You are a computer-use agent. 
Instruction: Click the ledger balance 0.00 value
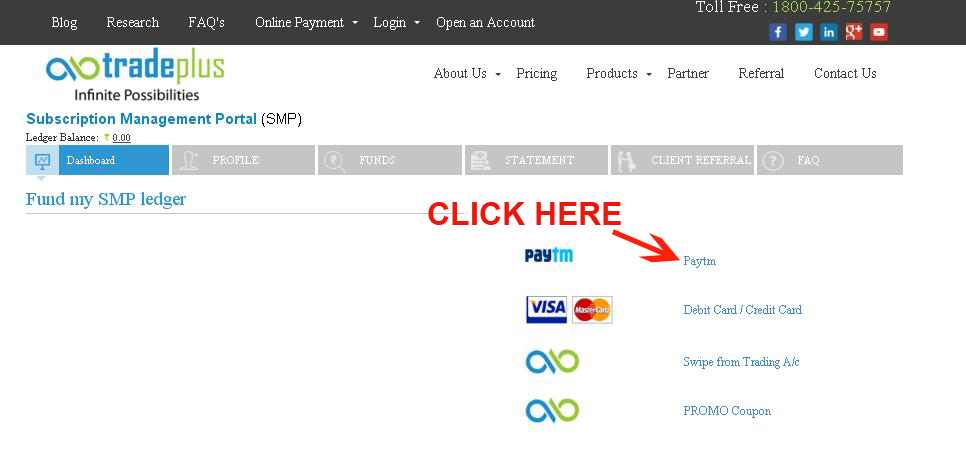(x=121, y=138)
